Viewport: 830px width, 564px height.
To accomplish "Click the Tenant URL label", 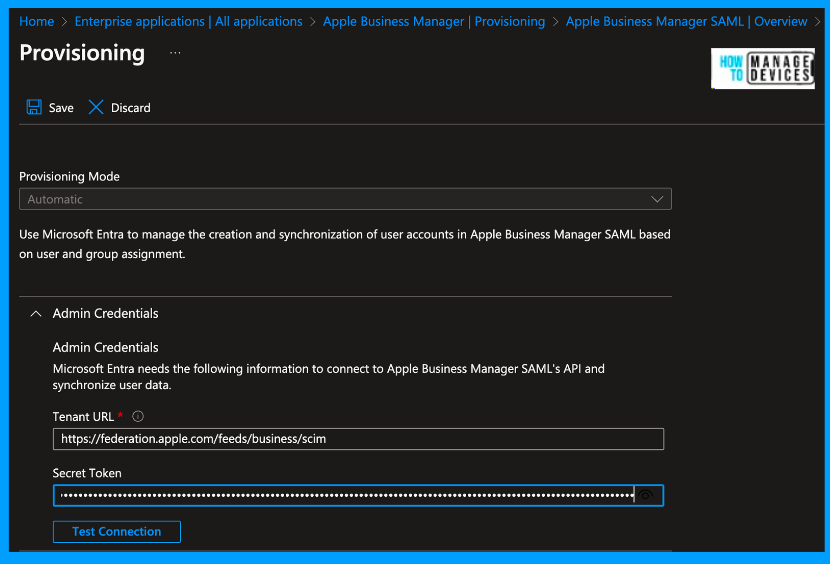I will [83, 417].
